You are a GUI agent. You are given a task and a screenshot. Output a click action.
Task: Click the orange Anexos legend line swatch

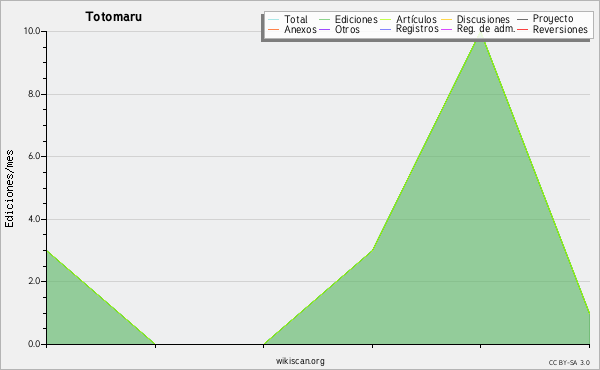274,30
